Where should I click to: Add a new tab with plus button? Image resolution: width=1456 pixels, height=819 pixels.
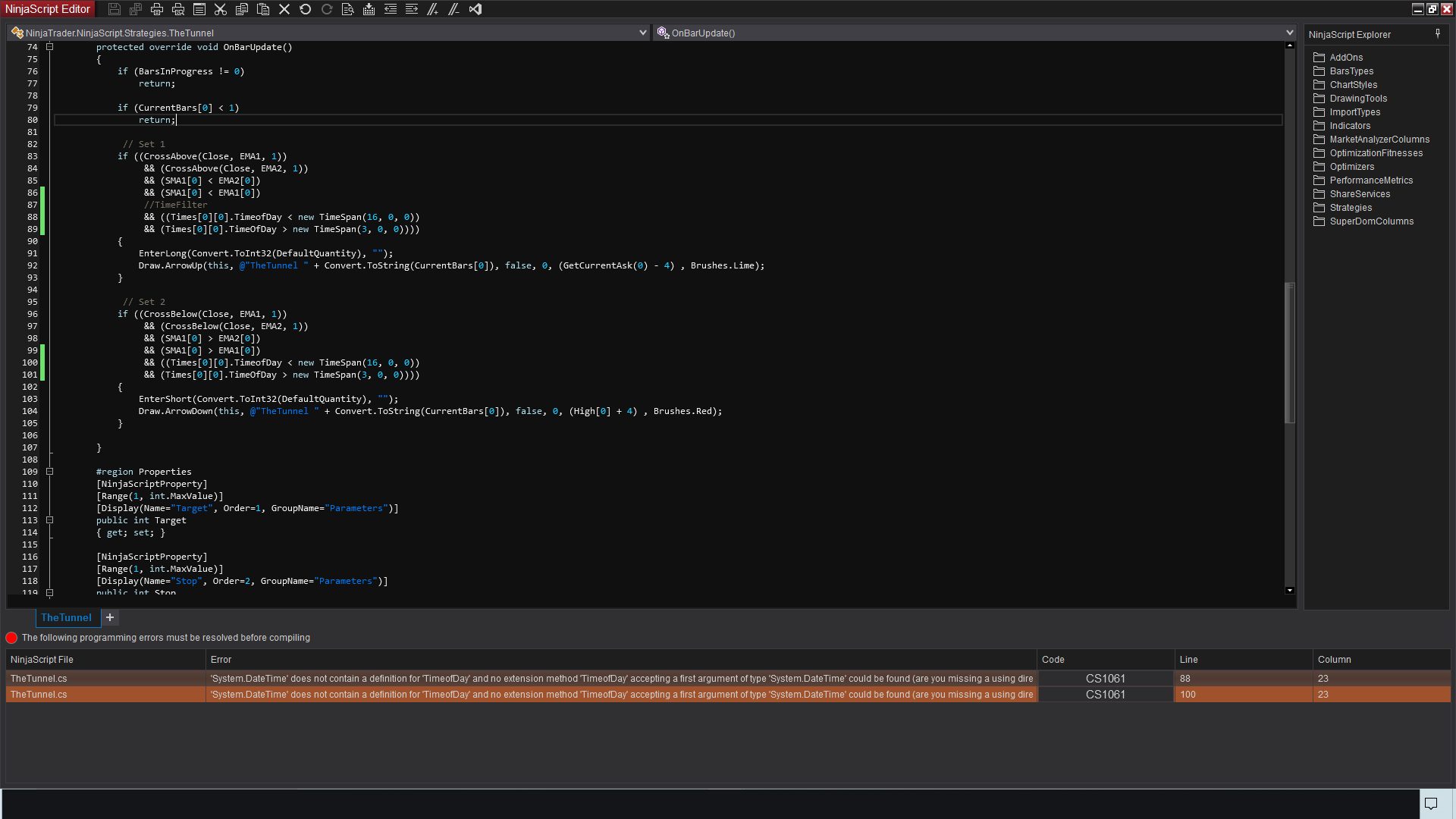110,617
